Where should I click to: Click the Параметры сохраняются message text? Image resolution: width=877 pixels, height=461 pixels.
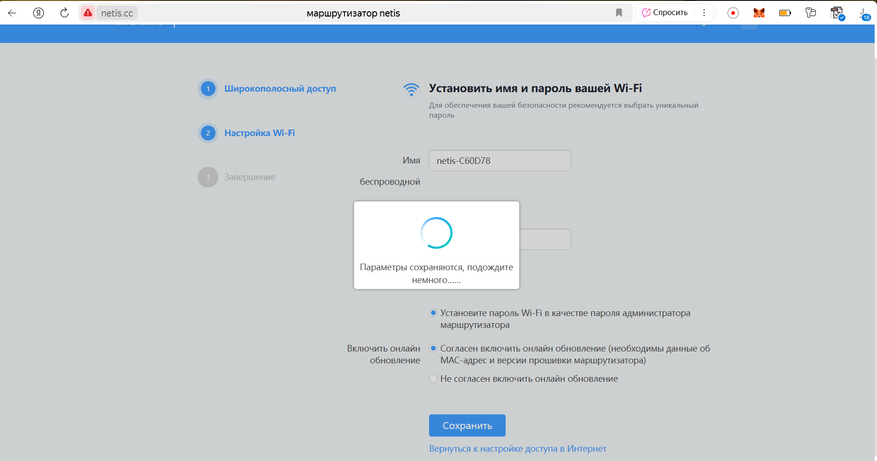tap(436, 274)
